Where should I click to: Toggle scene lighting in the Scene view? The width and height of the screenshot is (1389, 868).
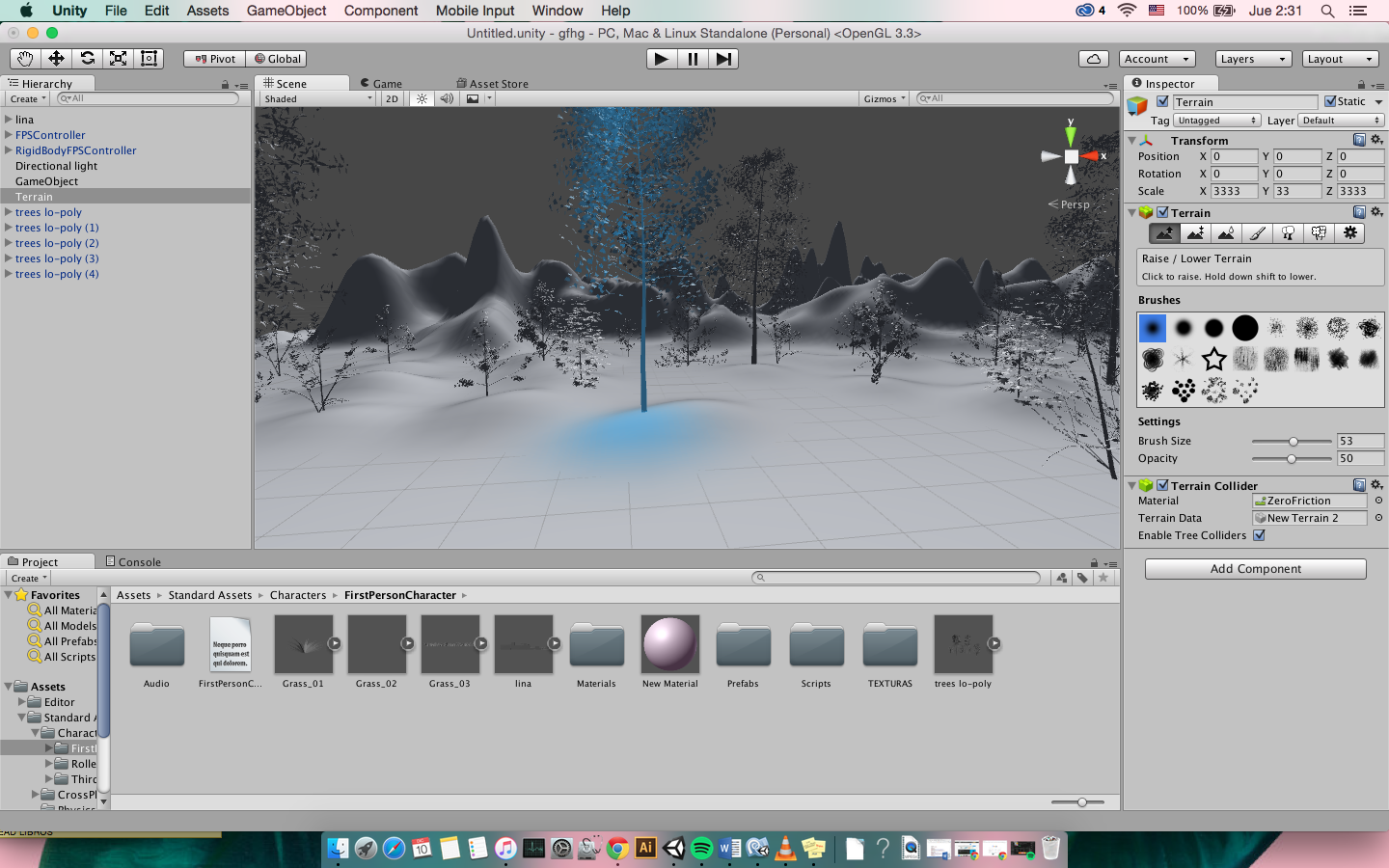tap(421, 98)
